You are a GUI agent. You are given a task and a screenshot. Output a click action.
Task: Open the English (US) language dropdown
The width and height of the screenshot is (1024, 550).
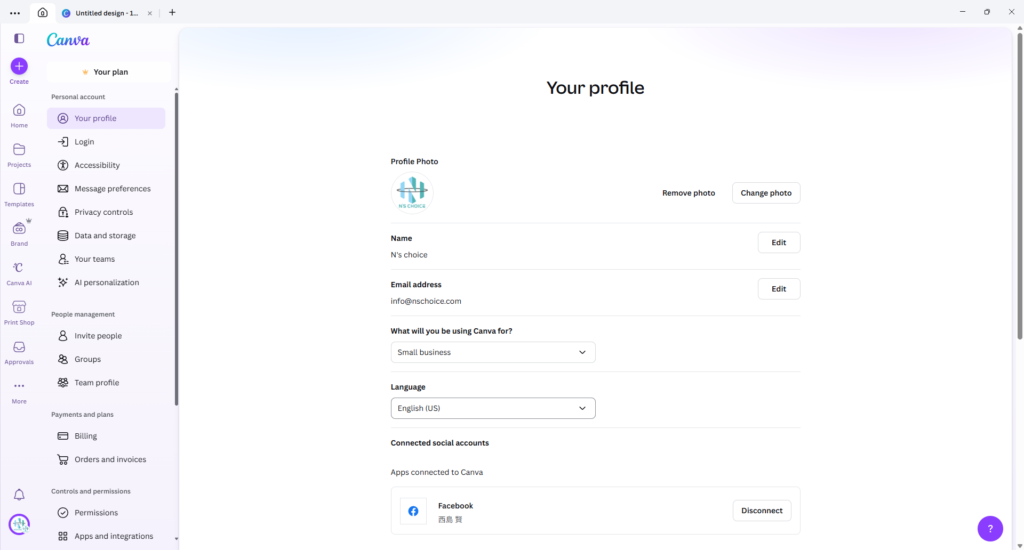coord(492,408)
